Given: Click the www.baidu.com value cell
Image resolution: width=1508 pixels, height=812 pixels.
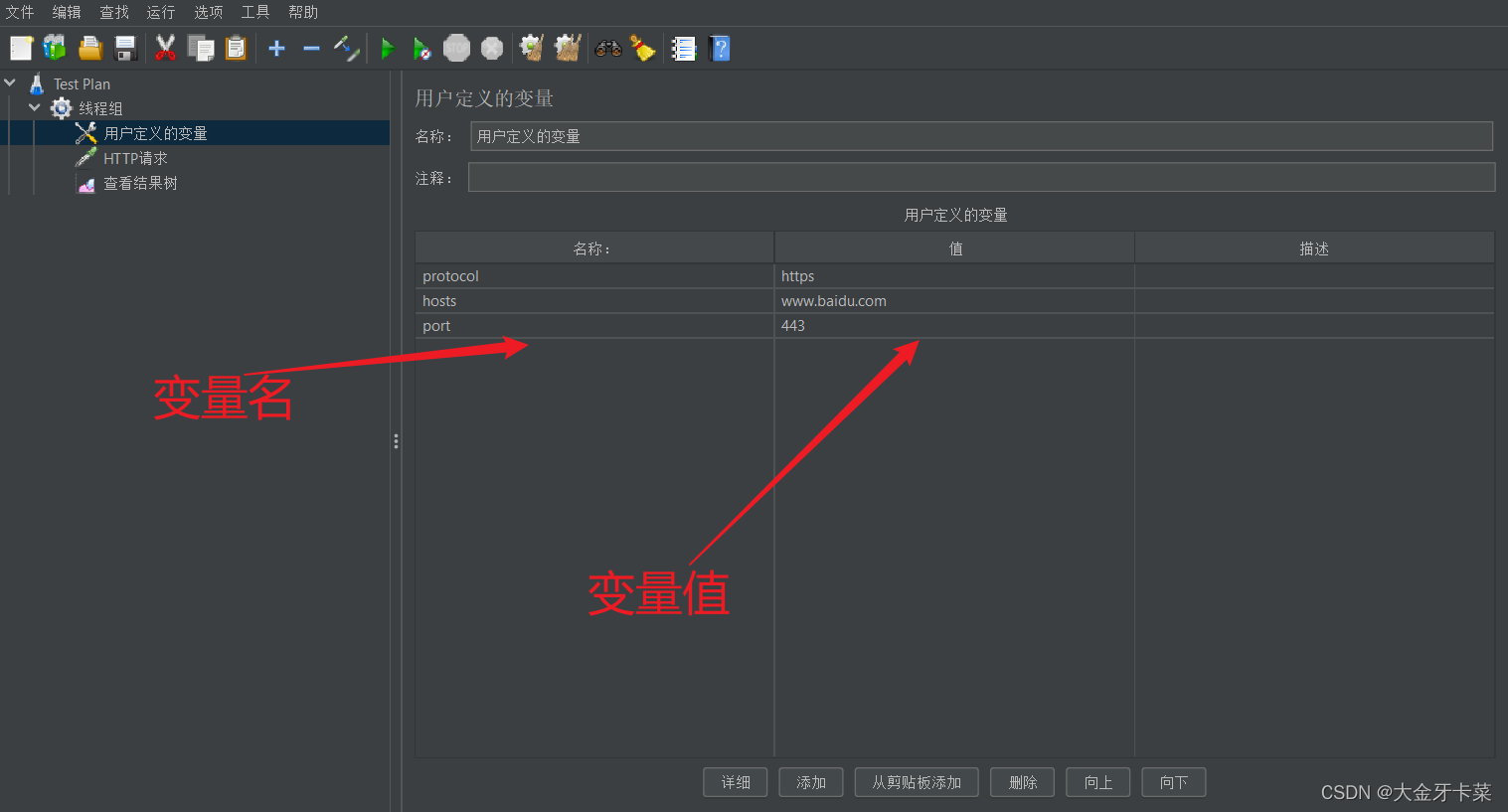Looking at the screenshot, I should pyautogui.click(x=954, y=301).
